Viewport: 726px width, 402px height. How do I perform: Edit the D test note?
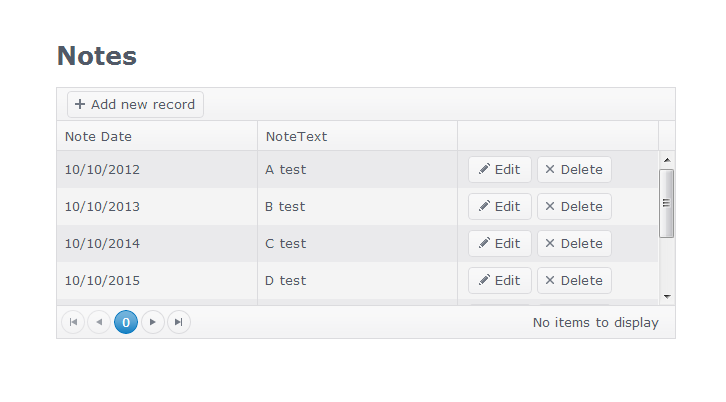499,281
